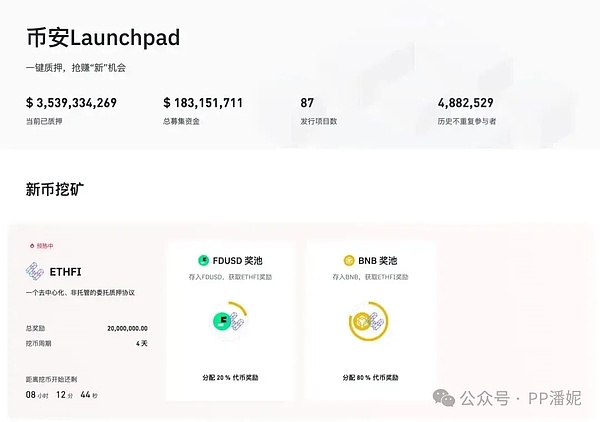Viewport: 600px width, 422px height.
Task: Click the WeChat icon in the watermark
Action: click(444, 399)
